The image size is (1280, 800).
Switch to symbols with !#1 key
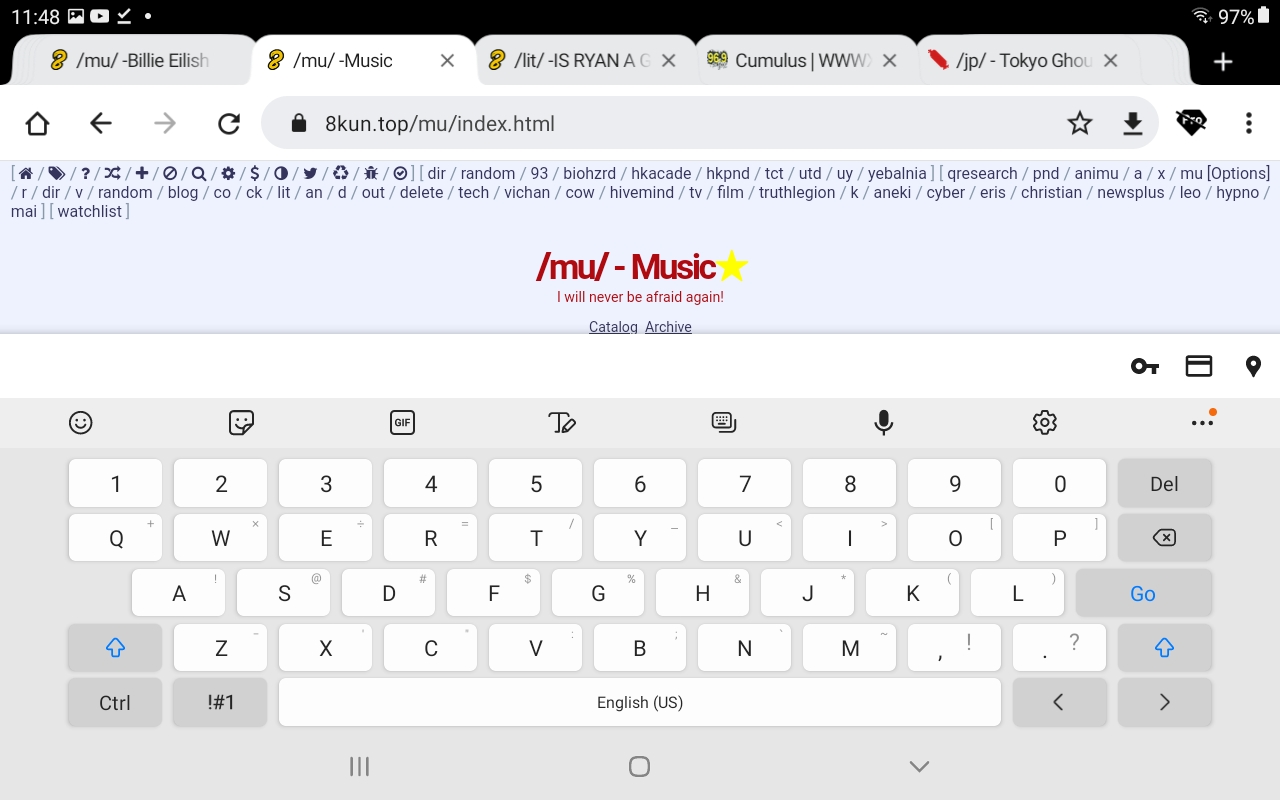(220, 702)
